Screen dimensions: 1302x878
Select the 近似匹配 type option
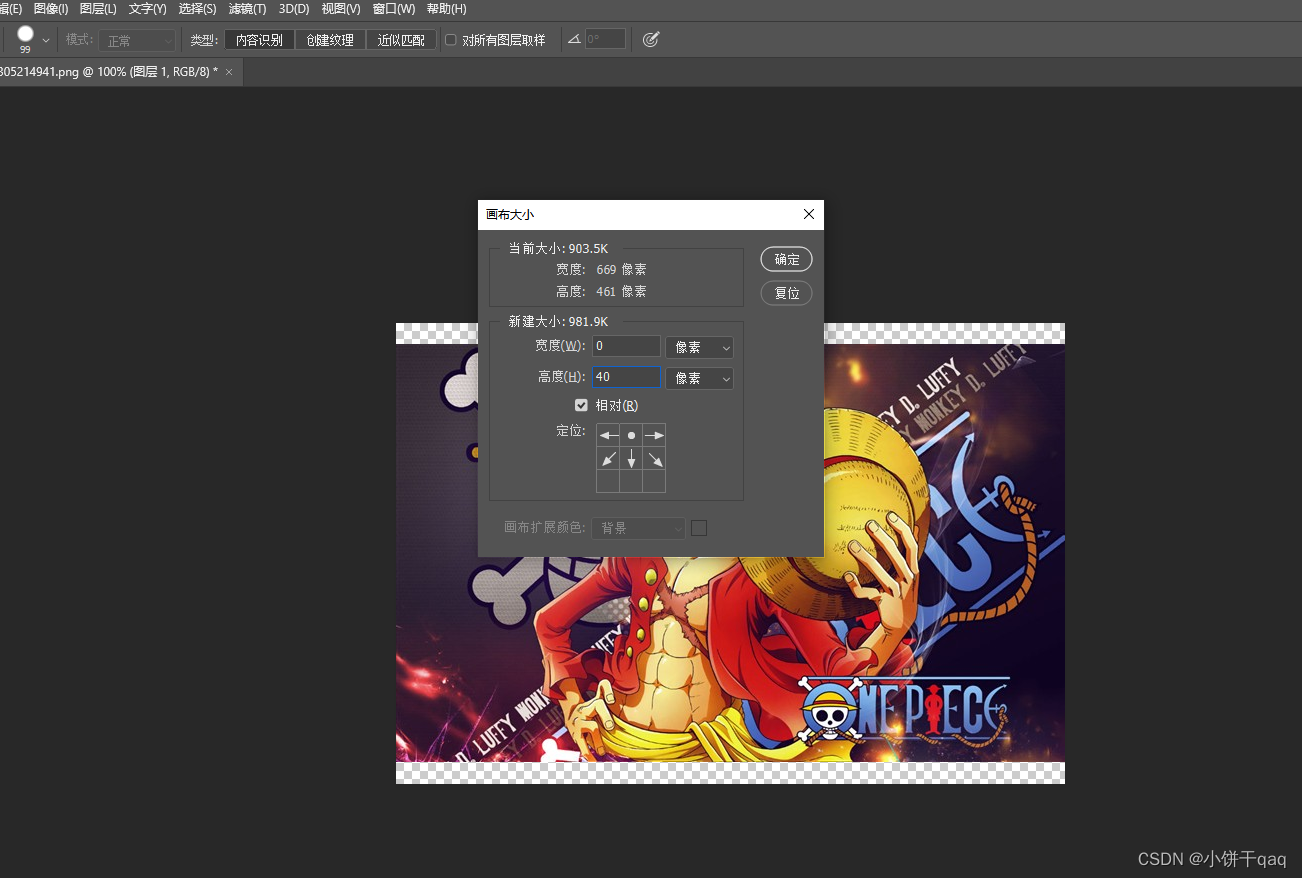pyautogui.click(x=401, y=40)
